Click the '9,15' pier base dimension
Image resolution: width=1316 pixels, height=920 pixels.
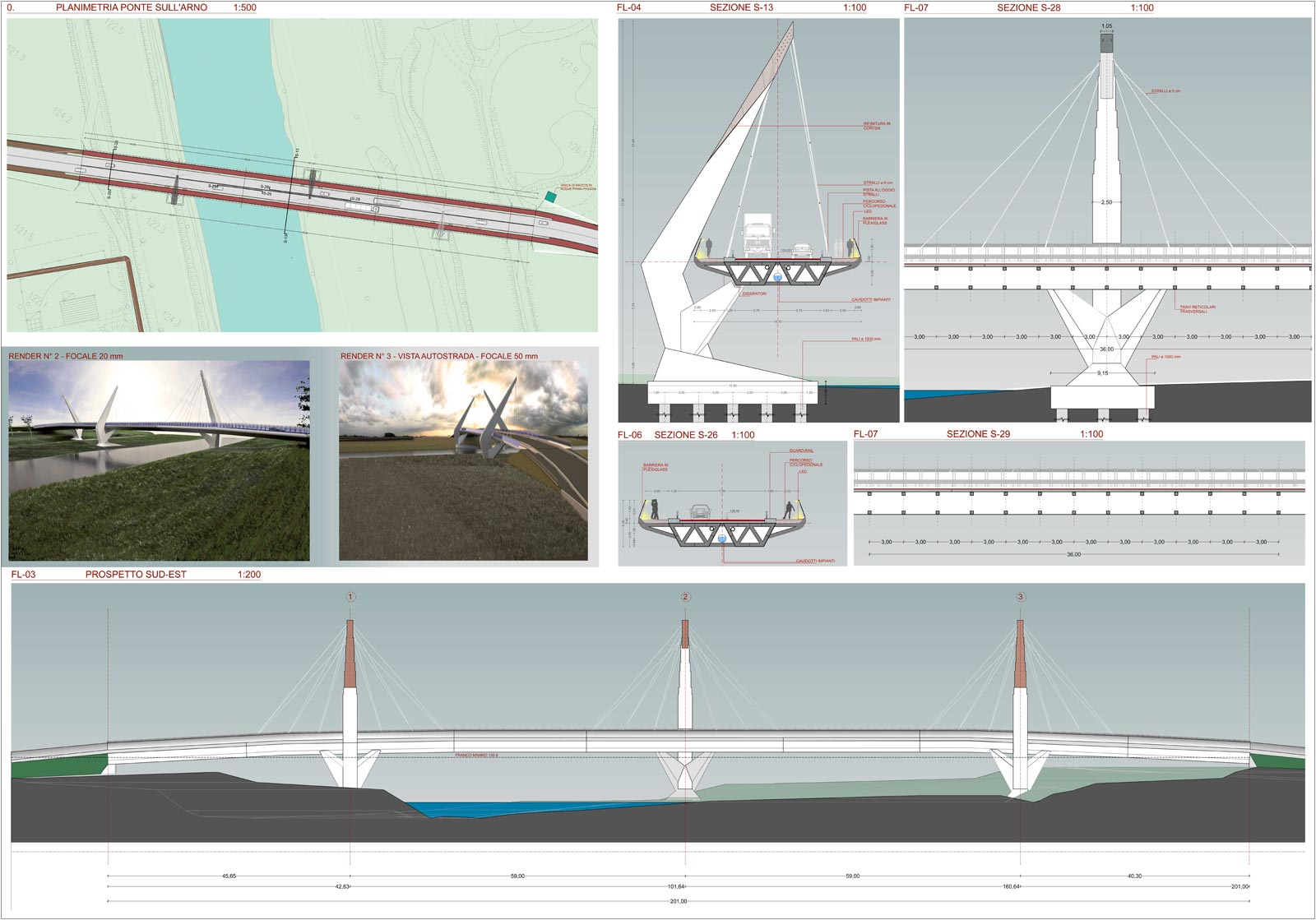point(1102,373)
